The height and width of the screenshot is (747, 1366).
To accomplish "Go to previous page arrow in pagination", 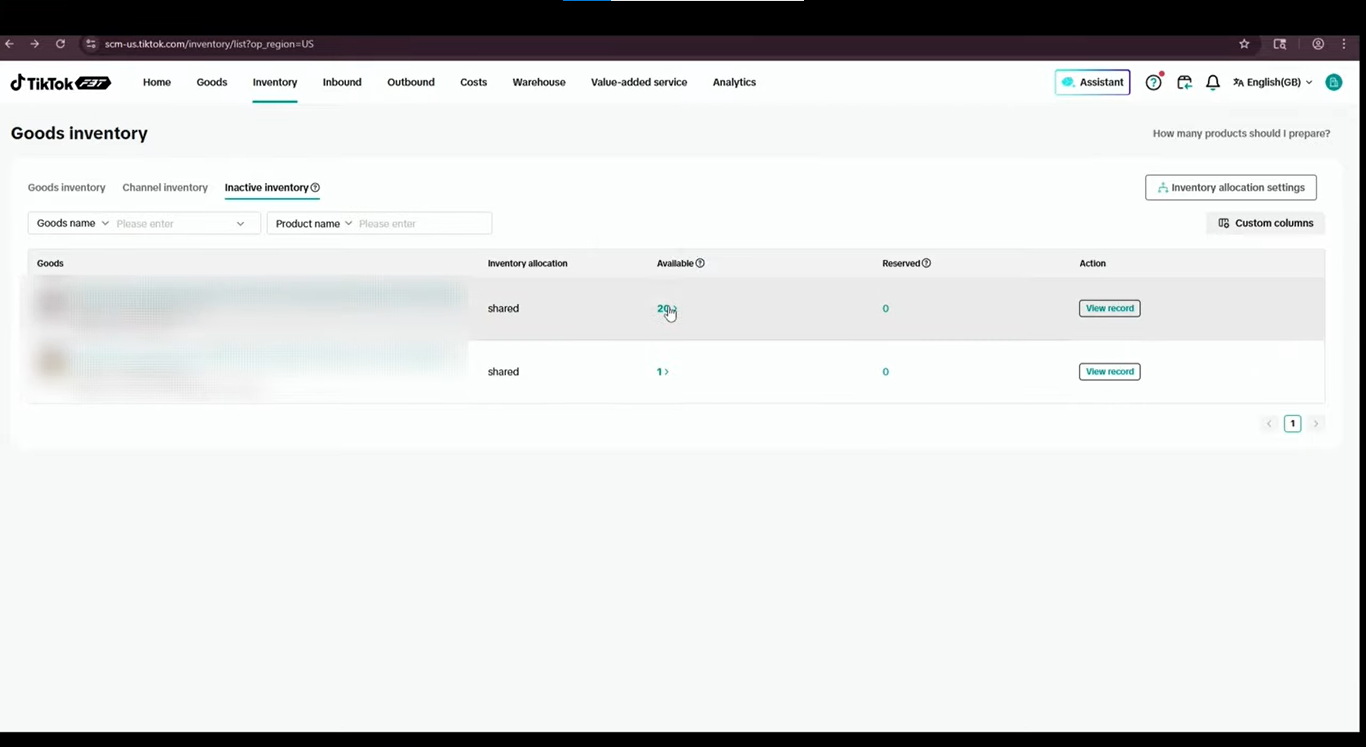I will [1269, 424].
